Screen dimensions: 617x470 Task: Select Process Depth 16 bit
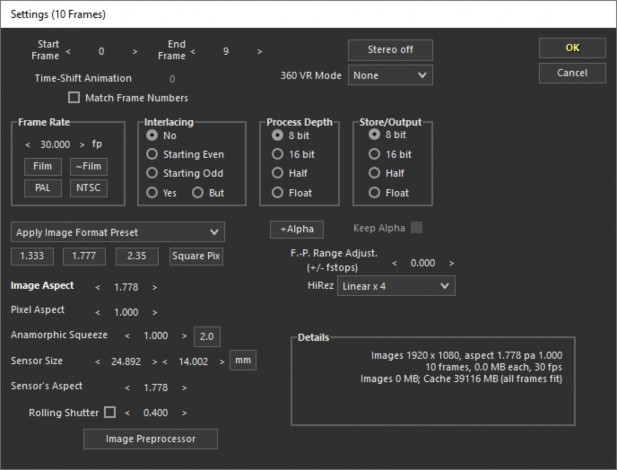point(277,154)
